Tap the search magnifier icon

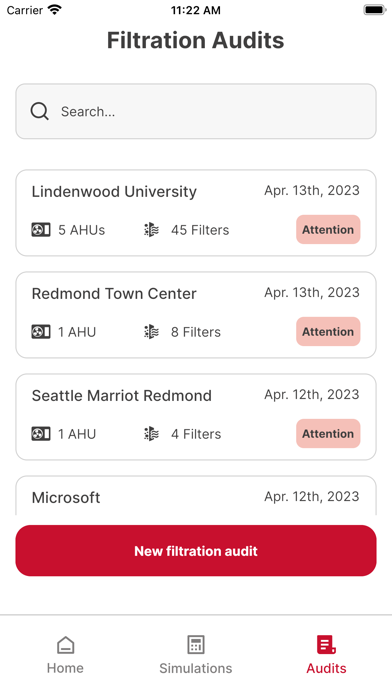[40, 111]
